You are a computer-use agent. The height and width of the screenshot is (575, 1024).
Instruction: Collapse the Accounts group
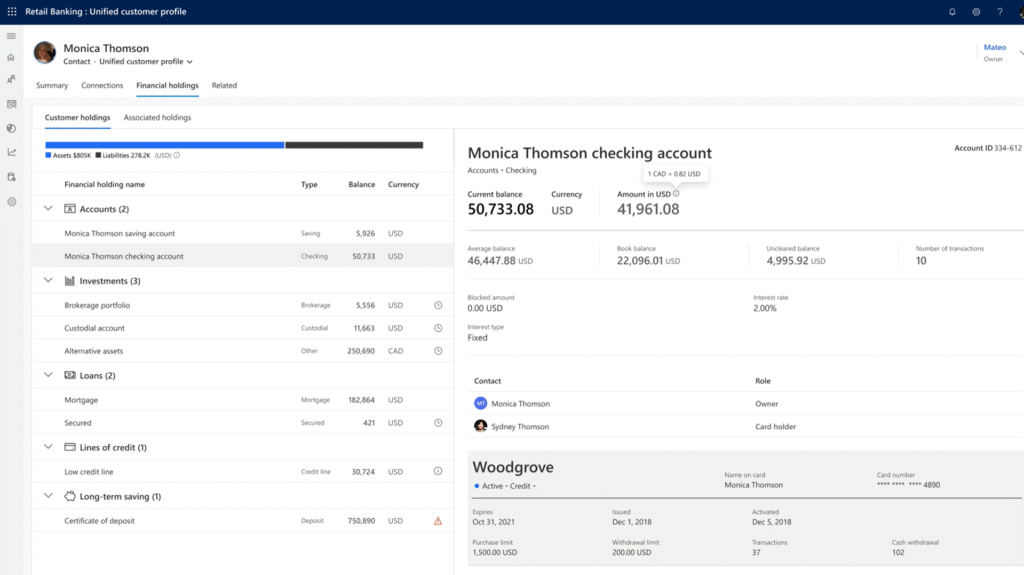point(48,209)
